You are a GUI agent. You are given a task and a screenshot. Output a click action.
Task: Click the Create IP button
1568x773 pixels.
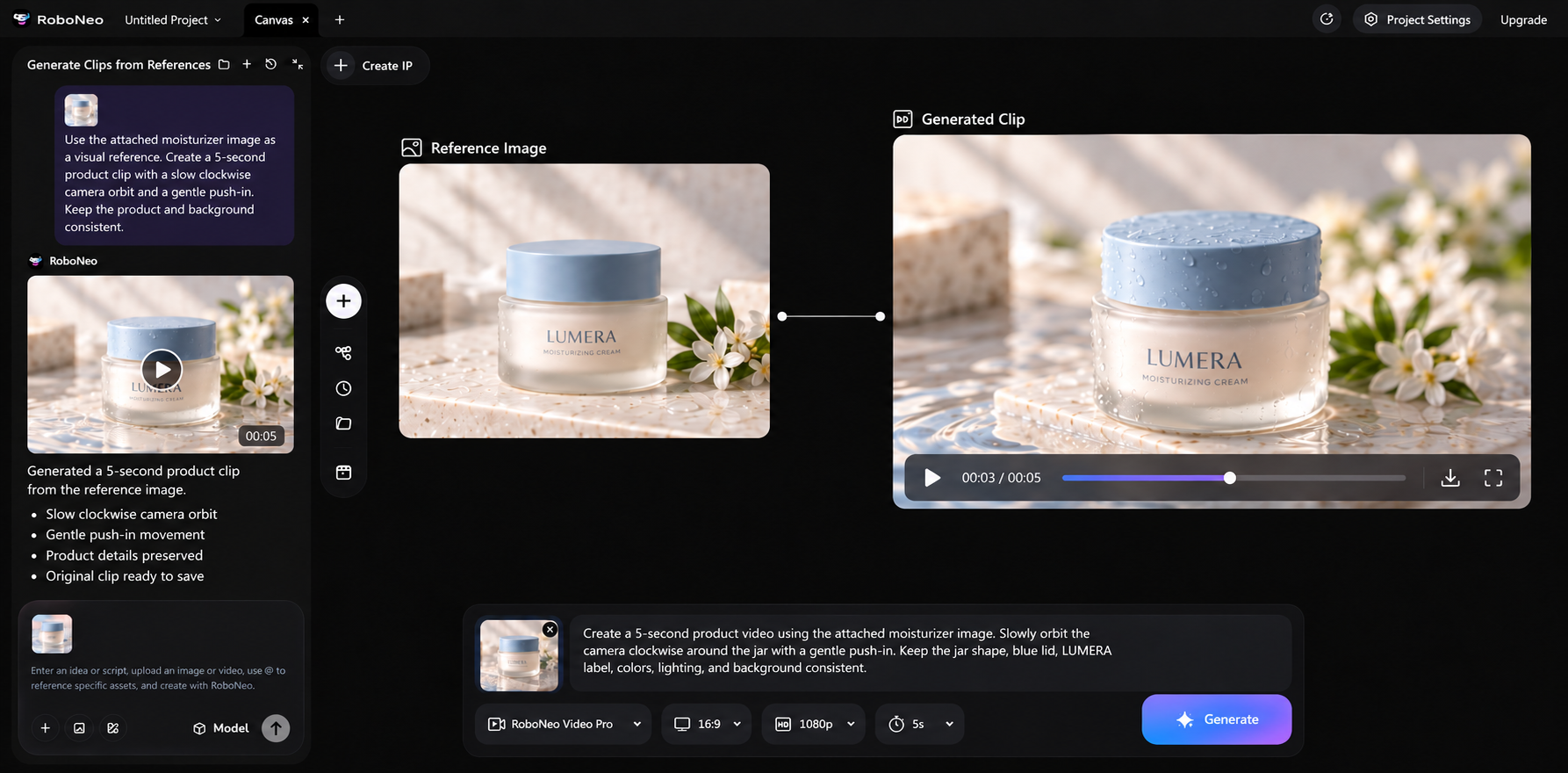[374, 65]
